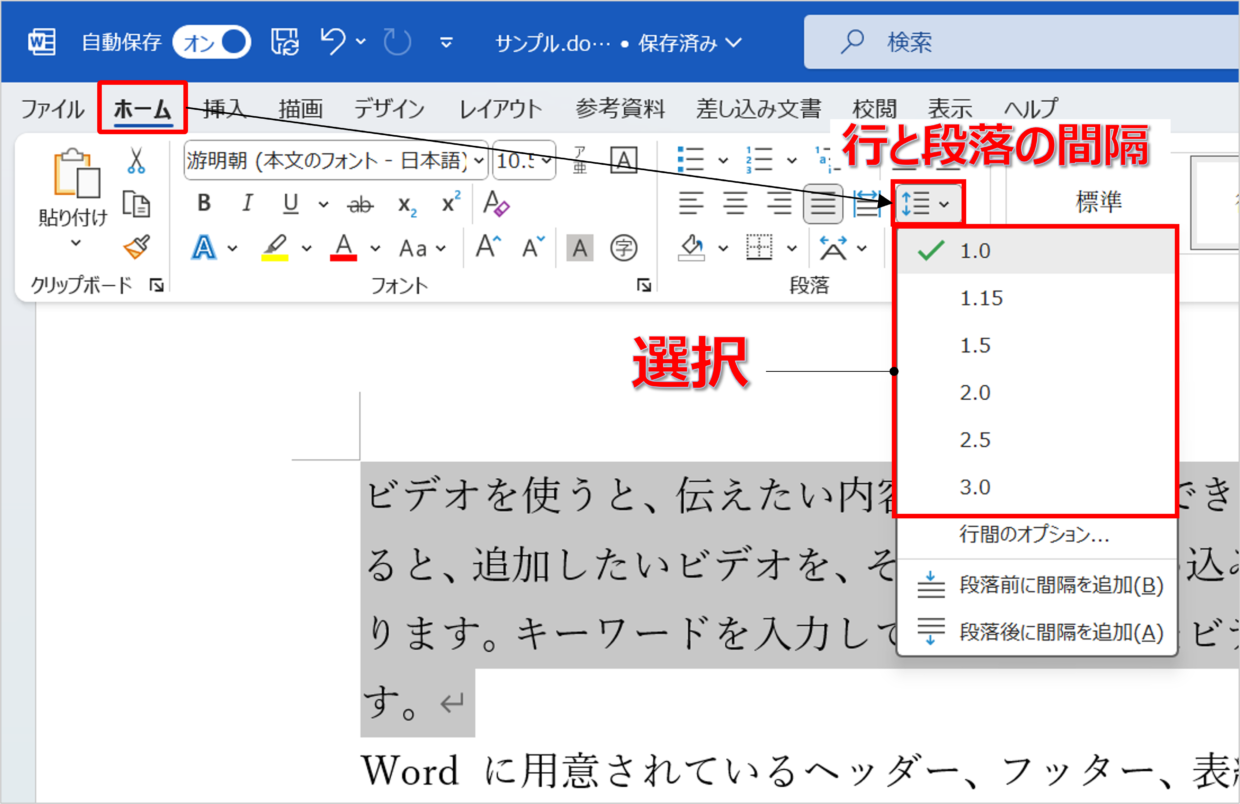The image size is (1240, 804).
Task: Choose line spacing 1.15 from menu
Action: pyautogui.click(x=1036, y=298)
